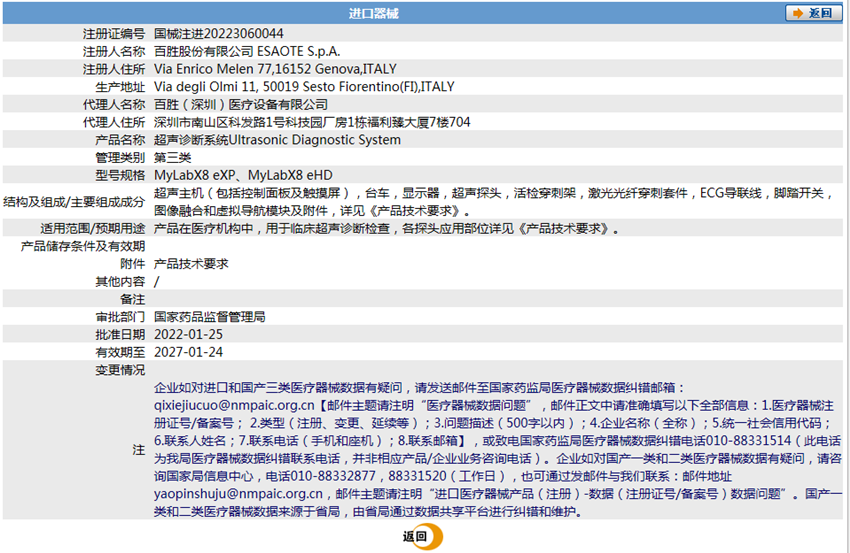This screenshot has width=850, height=553.
Task: Click the 备注 label
Action: [133, 299]
